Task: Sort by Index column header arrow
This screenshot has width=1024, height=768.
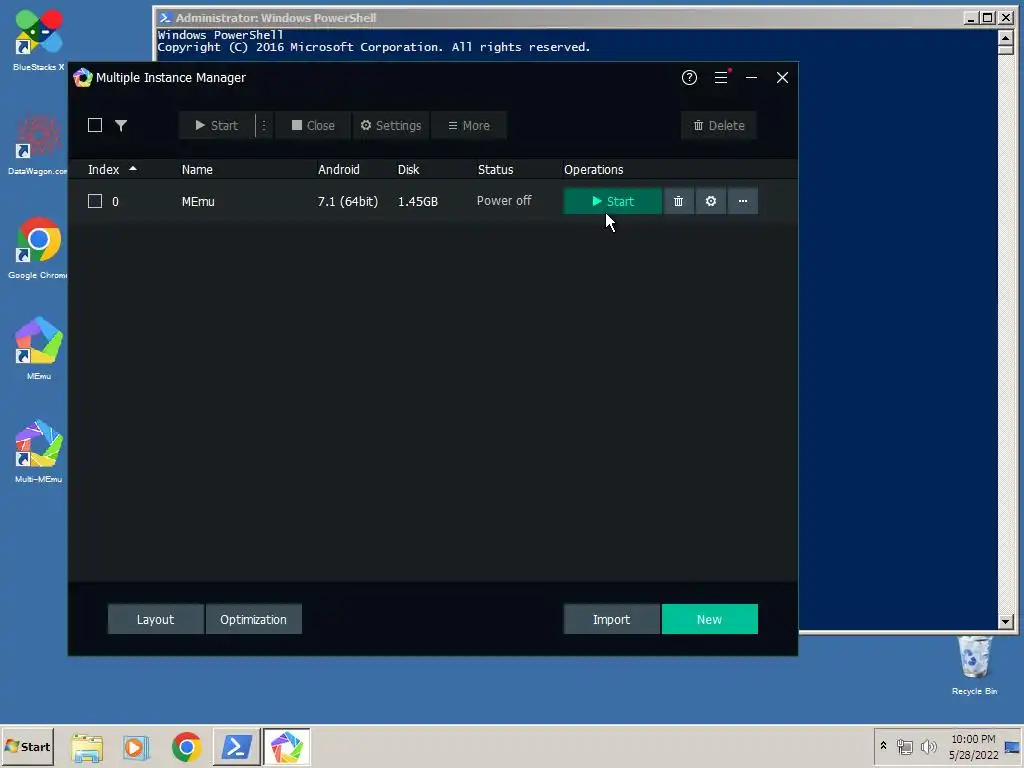Action: [133, 168]
